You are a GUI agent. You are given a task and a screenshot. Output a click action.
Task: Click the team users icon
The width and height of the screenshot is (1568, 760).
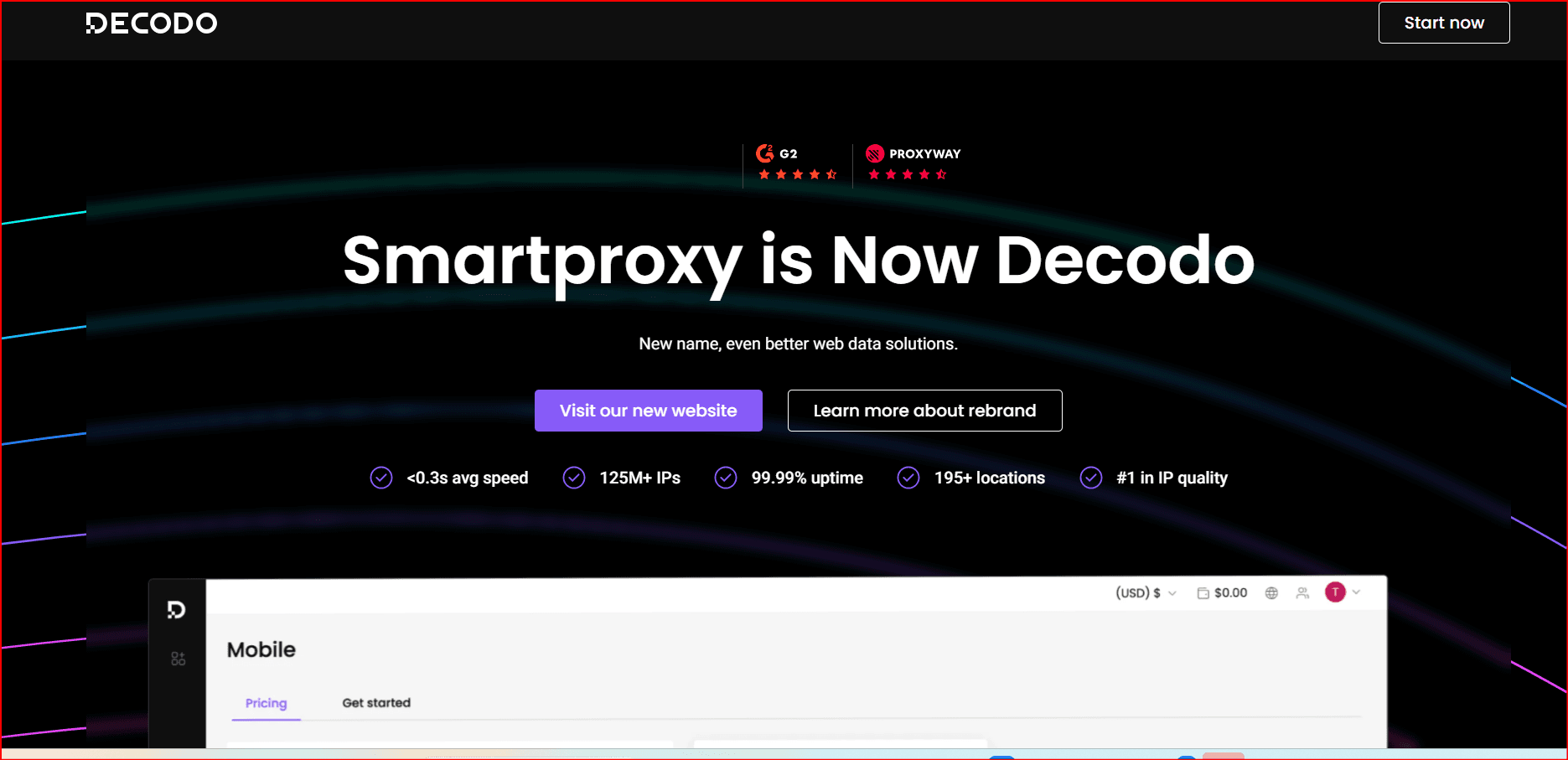click(x=1302, y=593)
